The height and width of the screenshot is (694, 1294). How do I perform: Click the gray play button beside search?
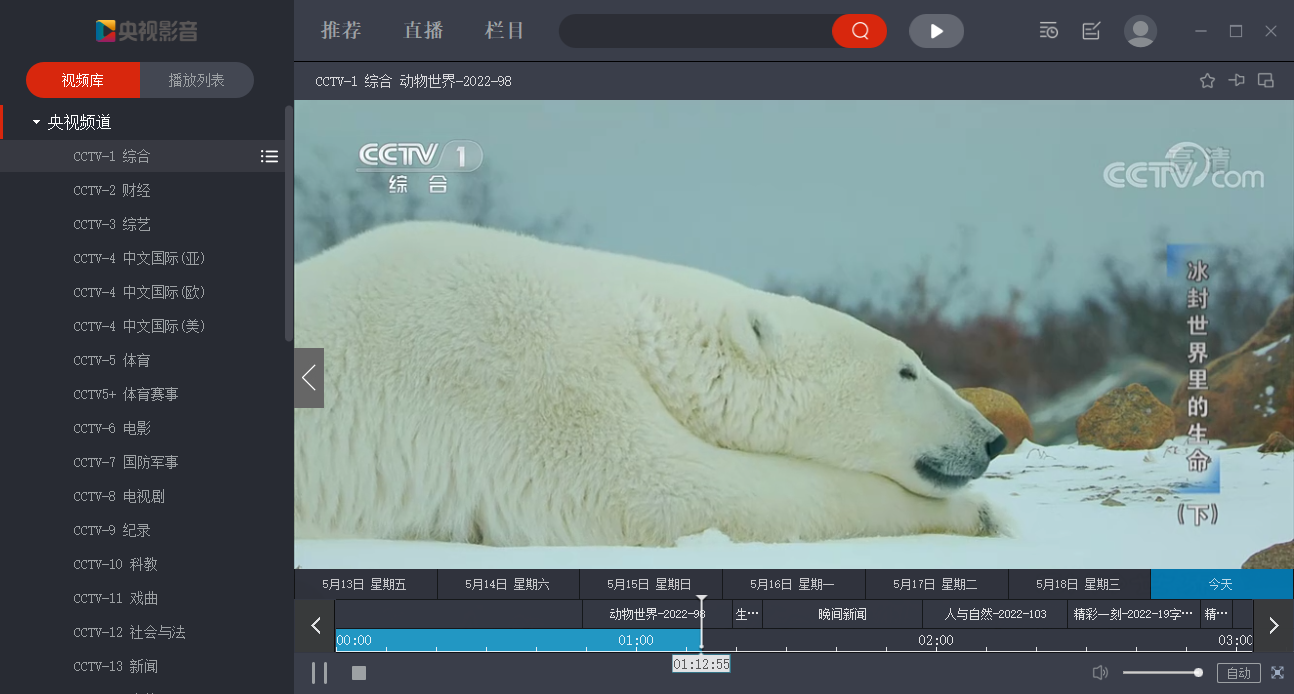(x=936, y=31)
